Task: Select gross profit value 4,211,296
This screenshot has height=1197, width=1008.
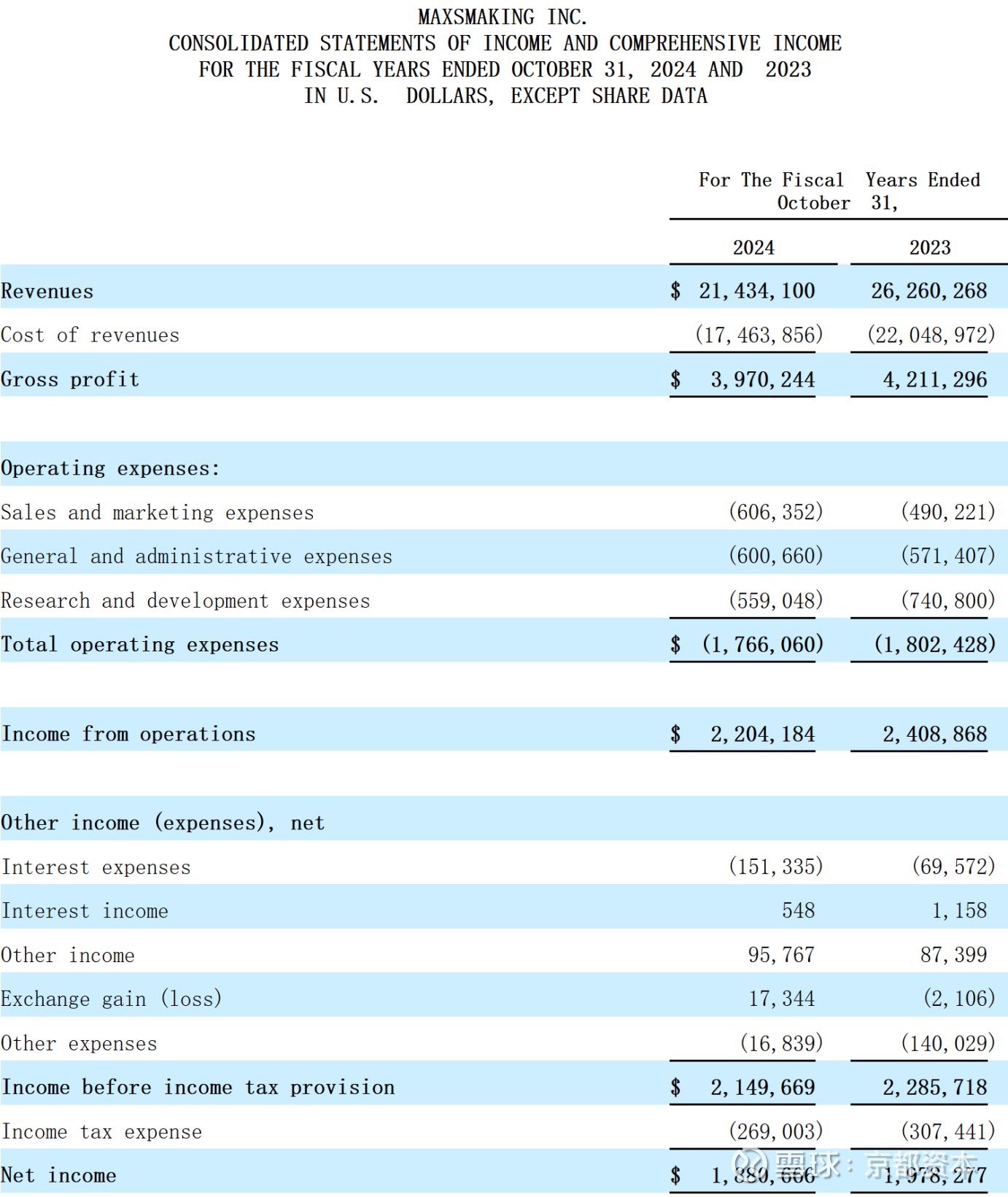Action: pyautogui.click(x=935, y=379)
